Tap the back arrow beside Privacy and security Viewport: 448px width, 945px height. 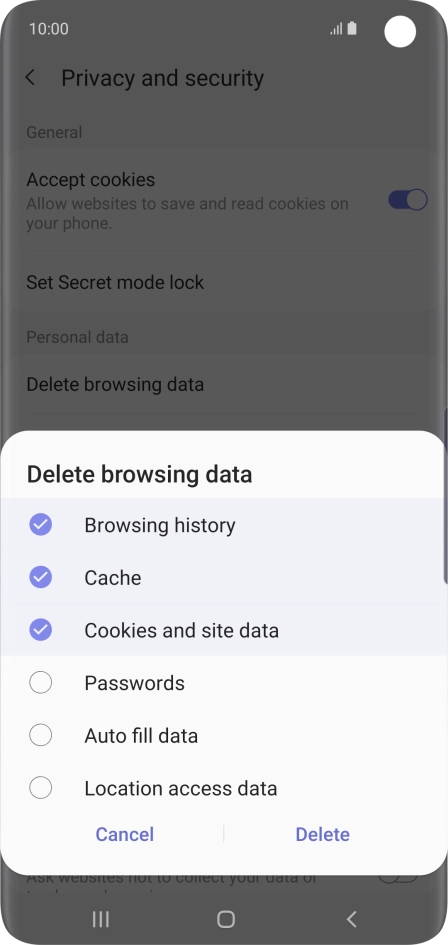pos(30,78)
